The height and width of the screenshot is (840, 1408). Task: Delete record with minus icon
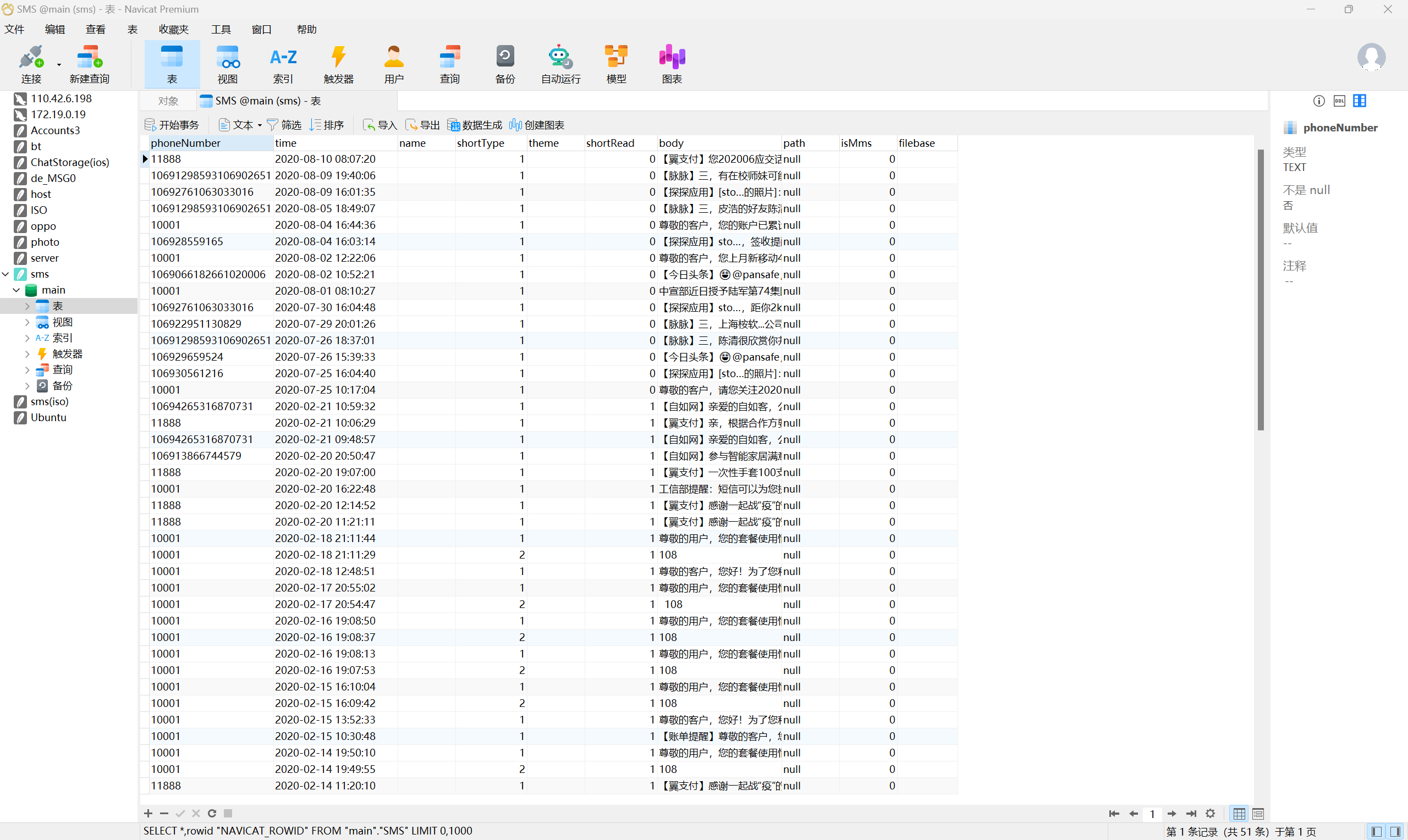tap(164, 814)
